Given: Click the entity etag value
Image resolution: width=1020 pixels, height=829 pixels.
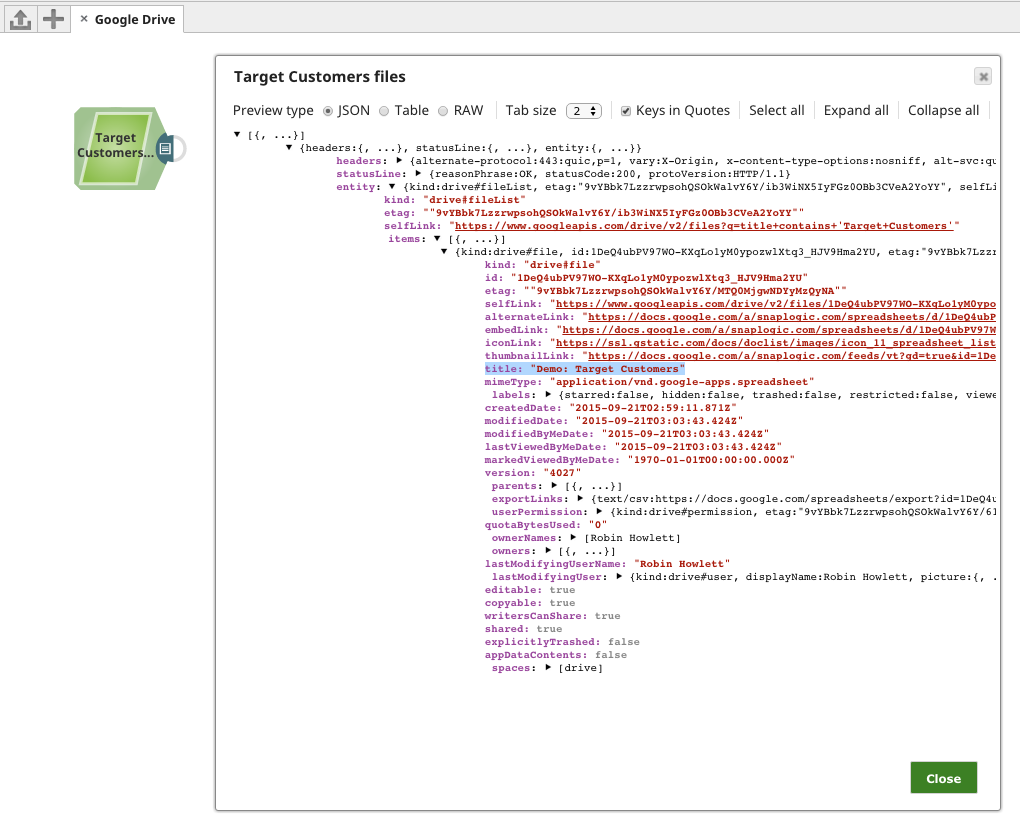Looking at the screenshot, I should [x=613, y=213].
